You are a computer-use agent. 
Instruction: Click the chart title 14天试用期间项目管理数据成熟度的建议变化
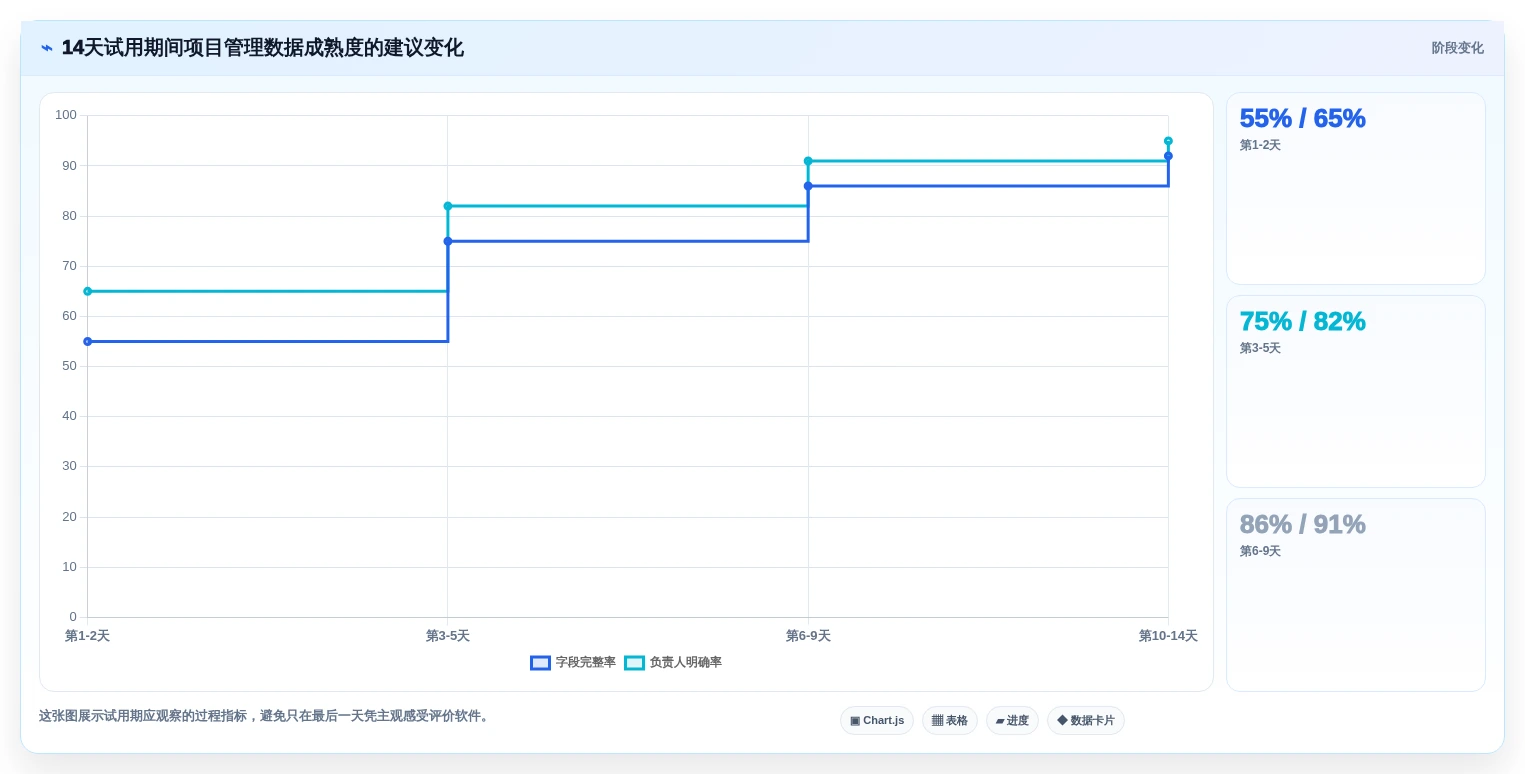coord(263,48)
